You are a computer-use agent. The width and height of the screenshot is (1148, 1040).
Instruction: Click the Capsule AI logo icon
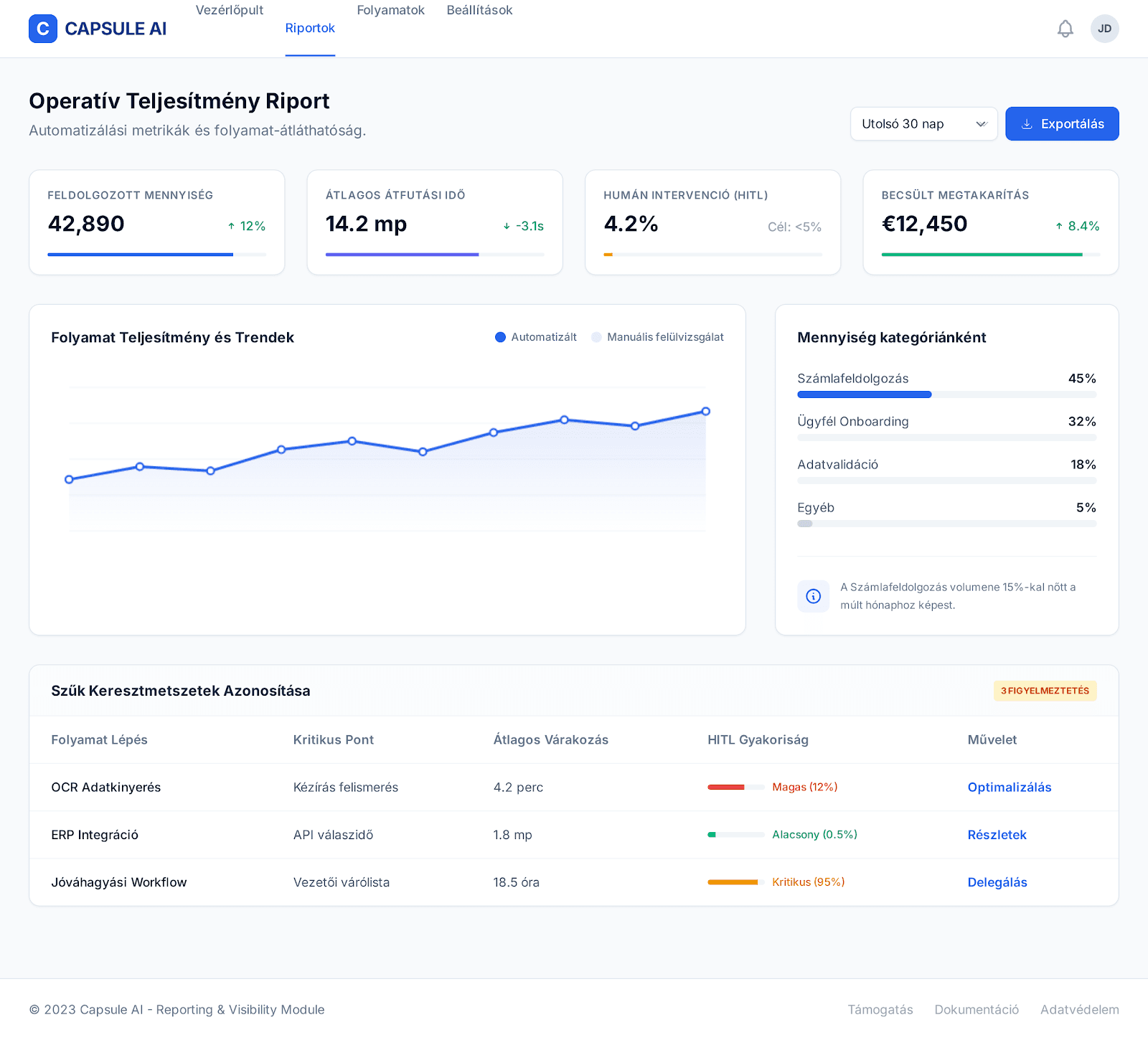[x=43, y=29]
